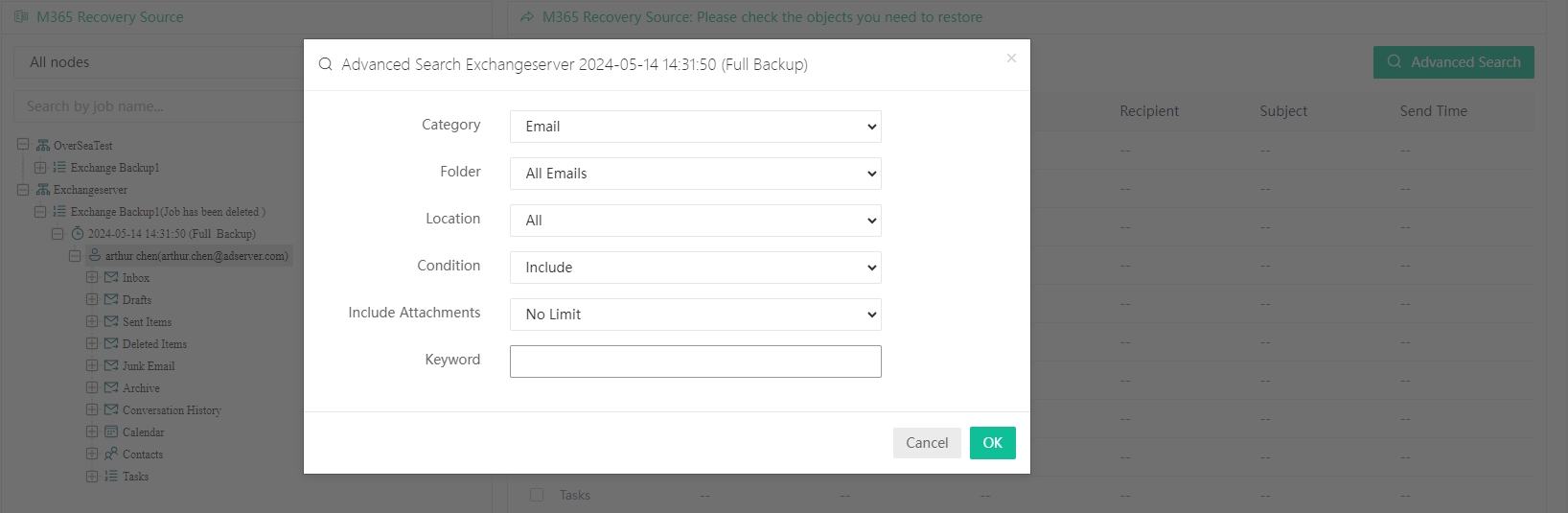This screenshot has width=1568, height=513.
Task: Expand the Sent Items folder node
Action: coord(92,322)
